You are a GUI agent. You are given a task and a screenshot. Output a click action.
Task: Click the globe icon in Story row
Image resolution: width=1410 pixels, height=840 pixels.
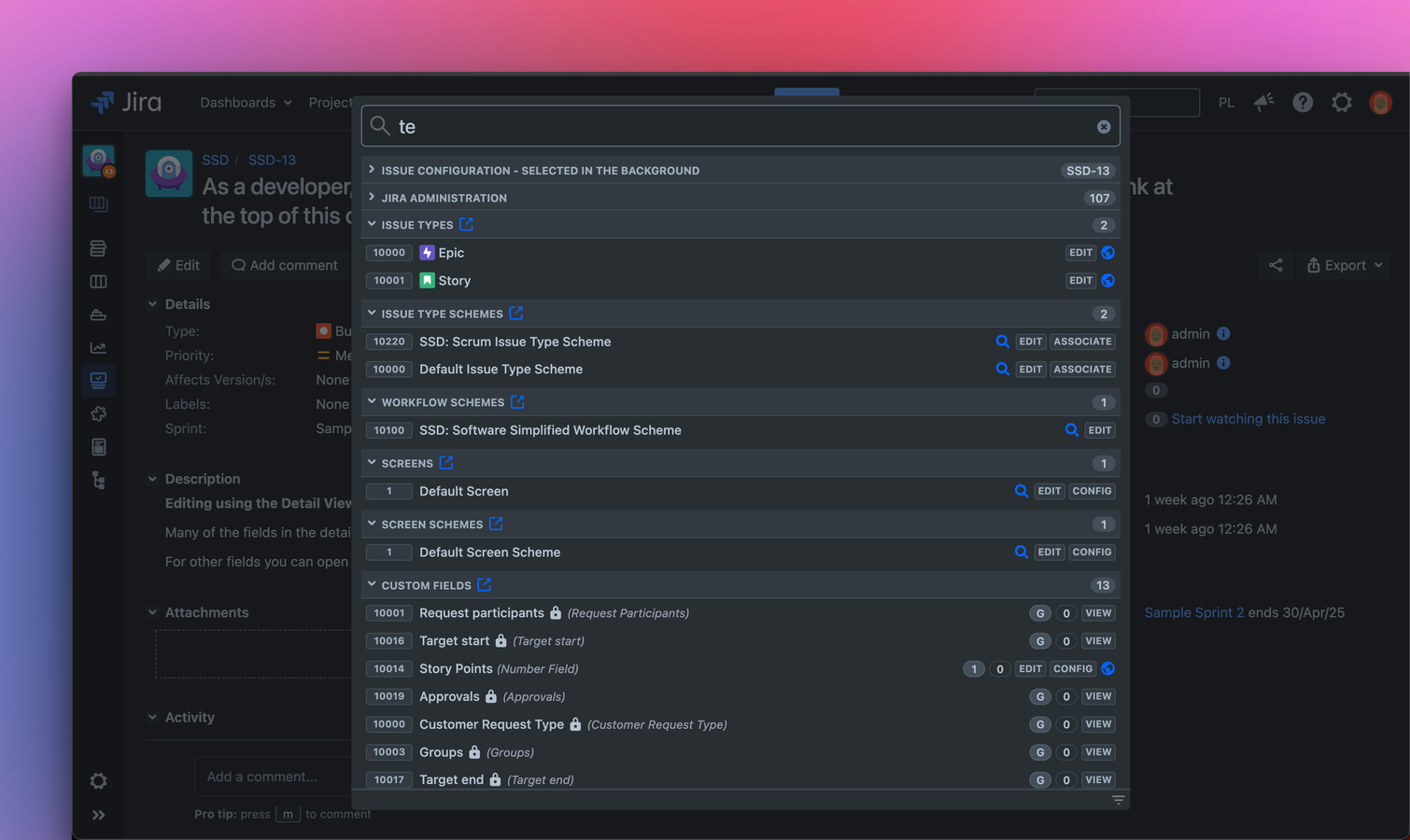coord(1107,280)
